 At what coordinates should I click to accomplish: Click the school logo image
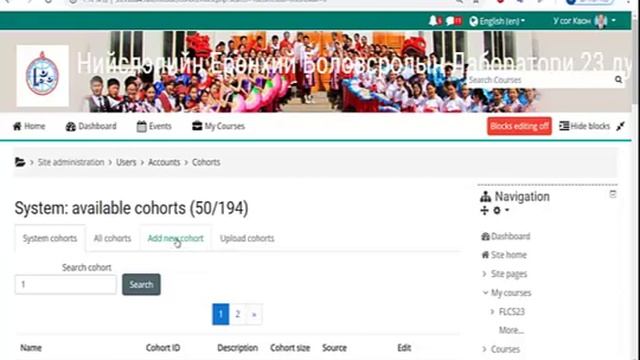coord(42,76)
